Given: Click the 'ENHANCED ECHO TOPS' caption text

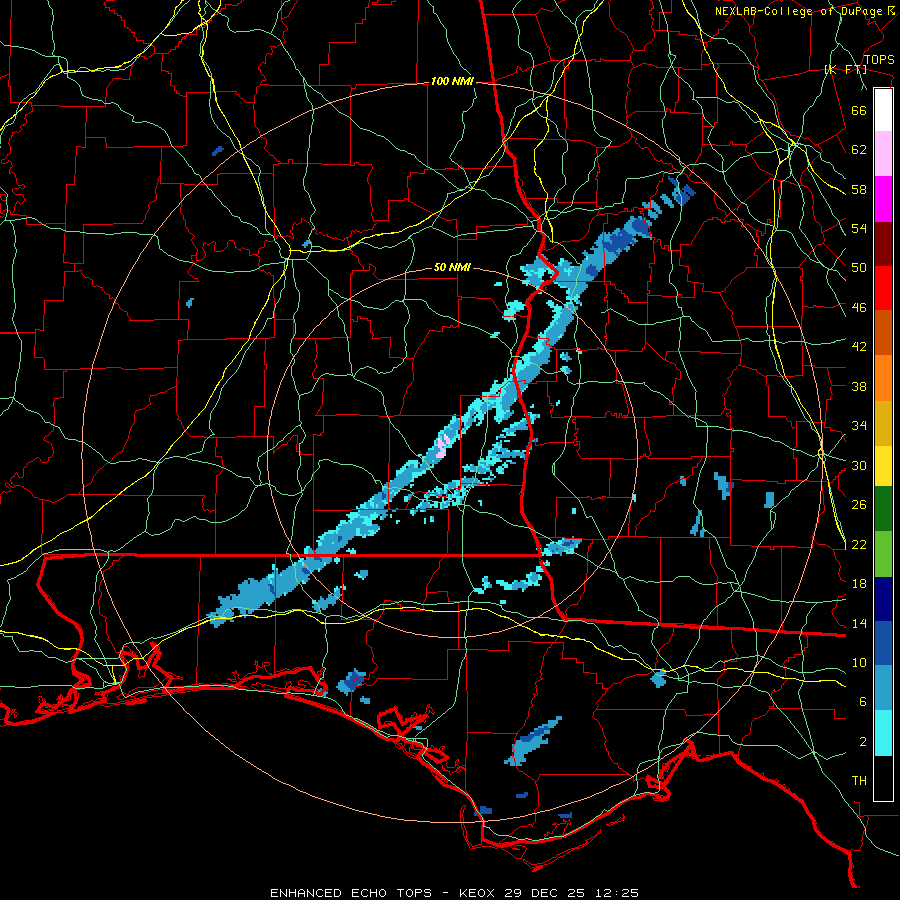Looking at the screenshot, I should 351,893.
